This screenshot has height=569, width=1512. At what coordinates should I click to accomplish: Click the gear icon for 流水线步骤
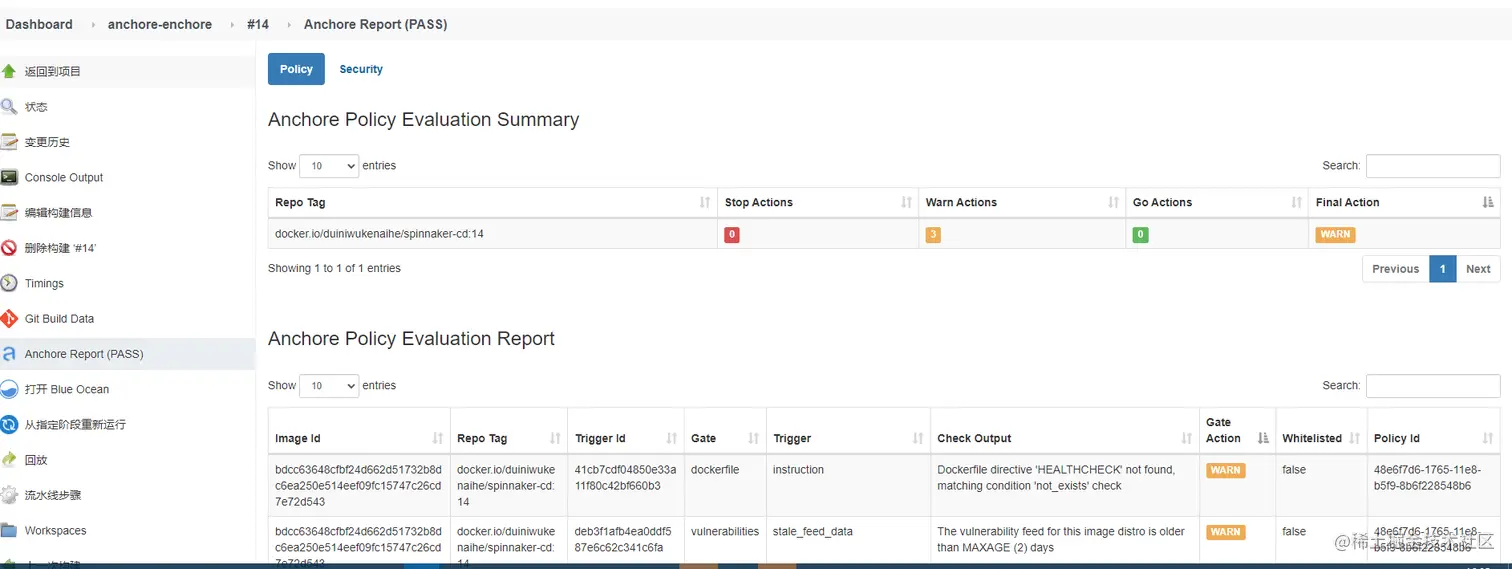pyautogui.click(x=9, y=495)
